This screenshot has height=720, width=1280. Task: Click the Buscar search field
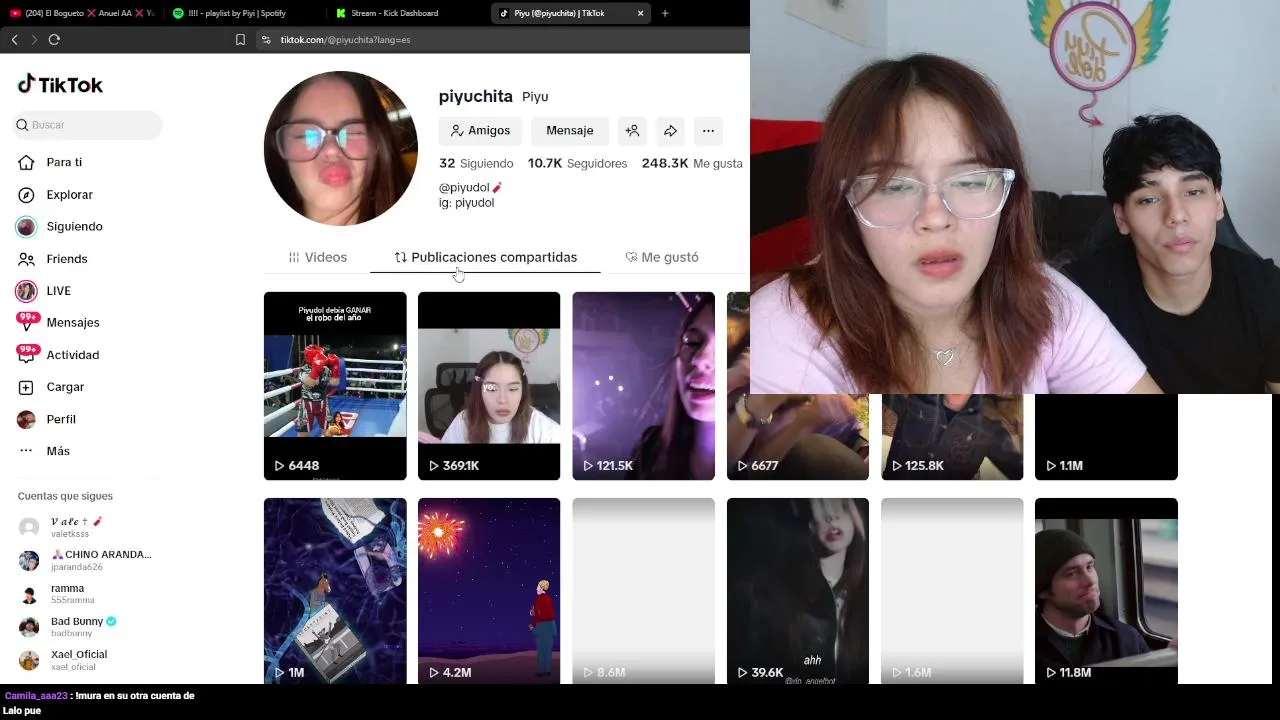(x=88, y=125)
